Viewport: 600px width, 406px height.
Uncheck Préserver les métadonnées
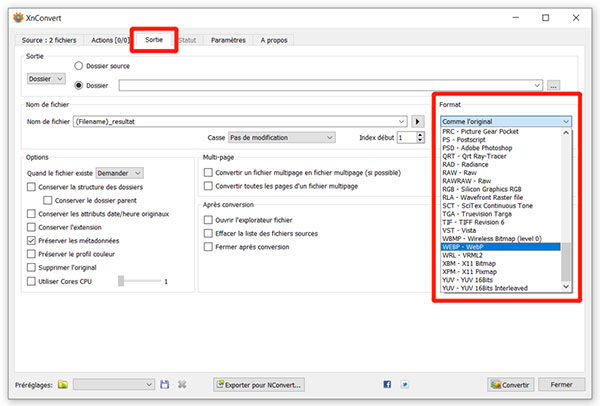[31, 241]
